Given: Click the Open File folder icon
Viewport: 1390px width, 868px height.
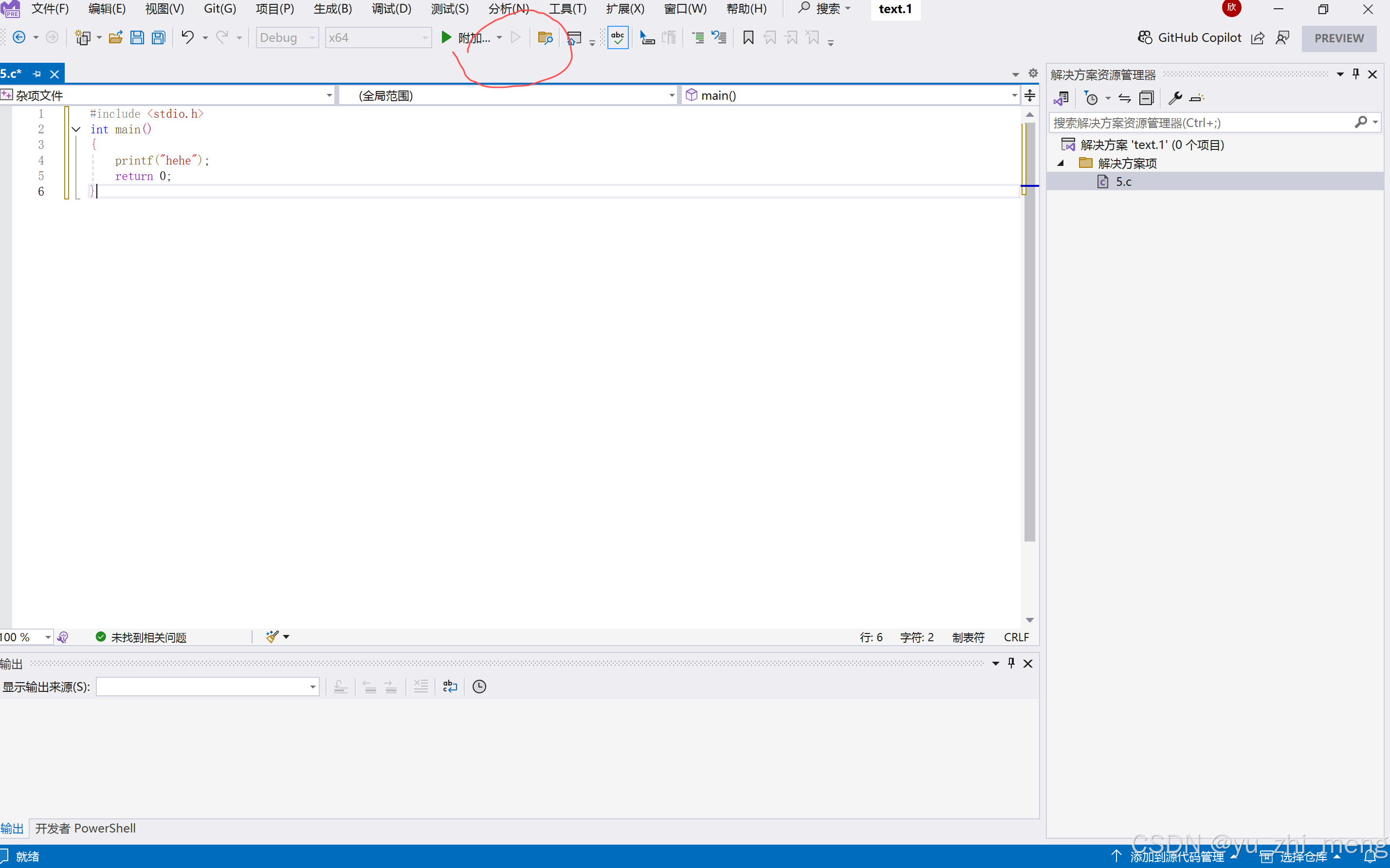Looking at the screenshot, I should 115,38.
